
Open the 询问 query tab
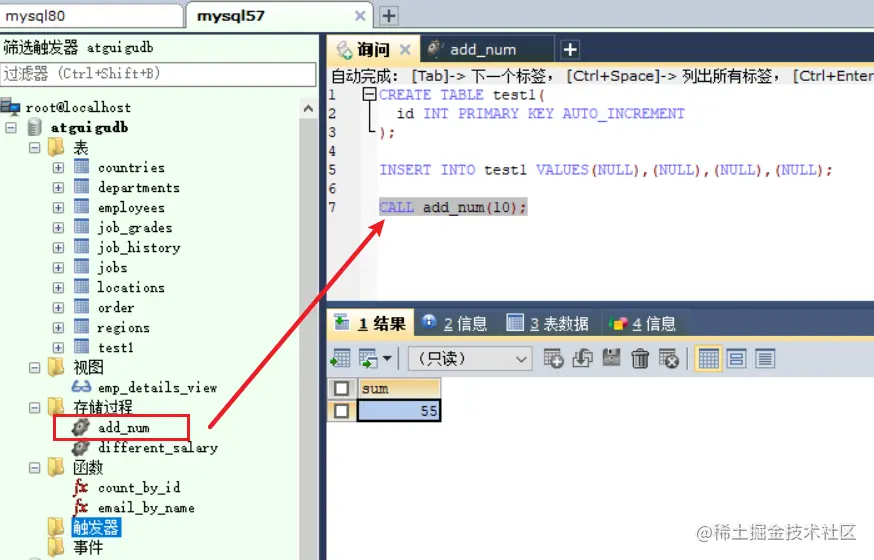click(372, 50)
